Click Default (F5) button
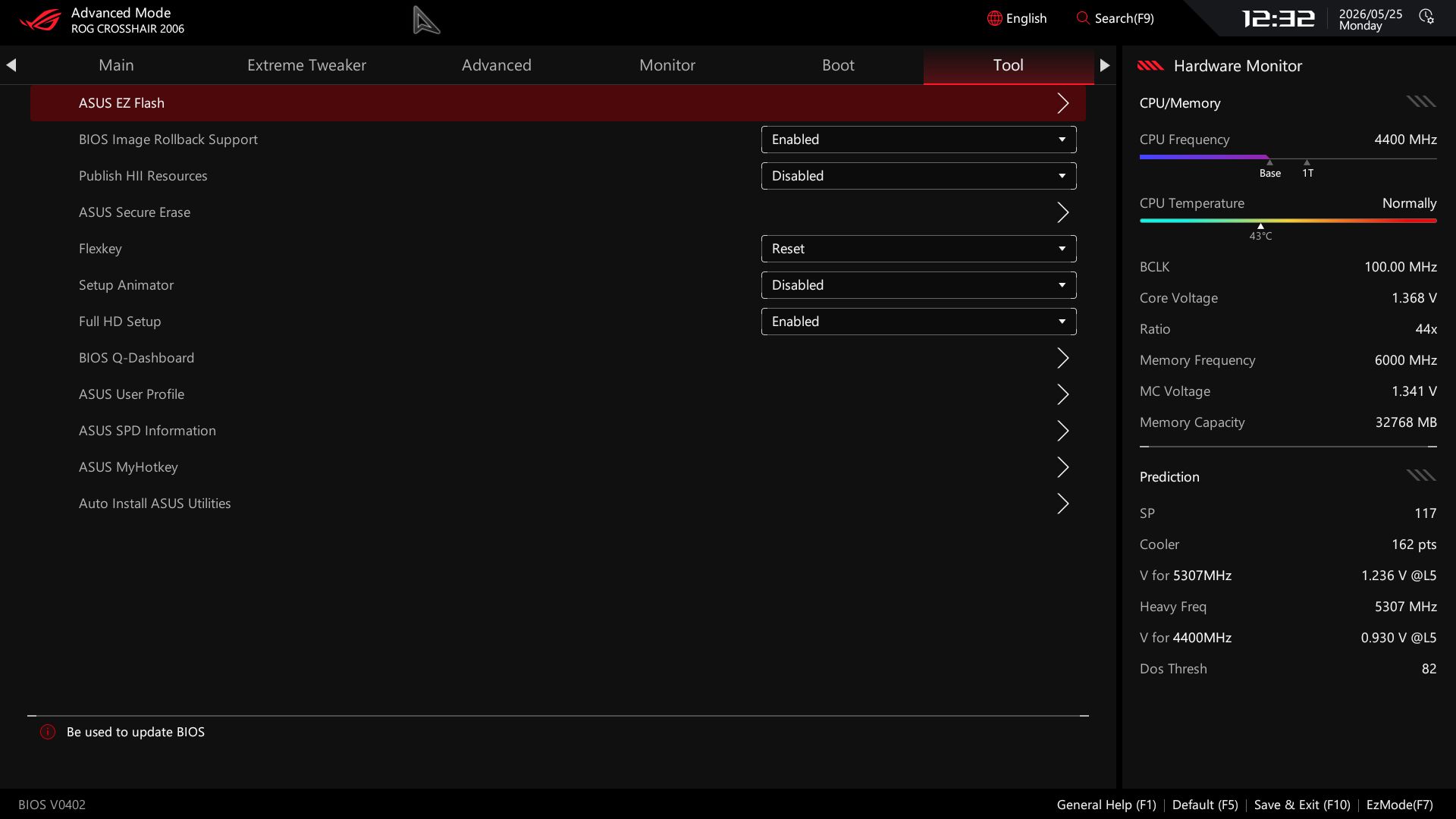 [1205, 805]
